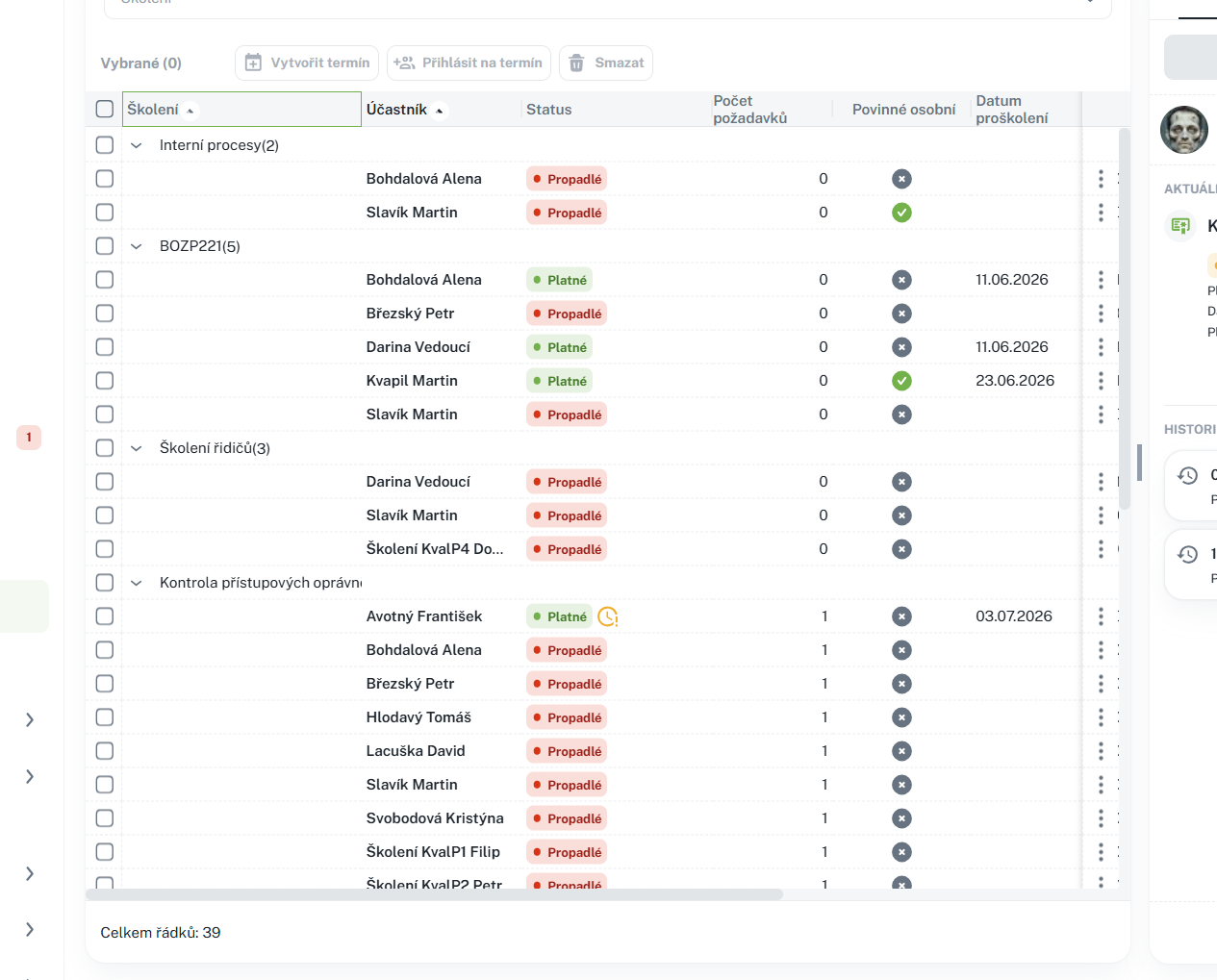Image resolution: width=1217 pixels, height=980 pixels.
Task: Toggle the select-all checkbox in the table header
Action: [105, 109]
